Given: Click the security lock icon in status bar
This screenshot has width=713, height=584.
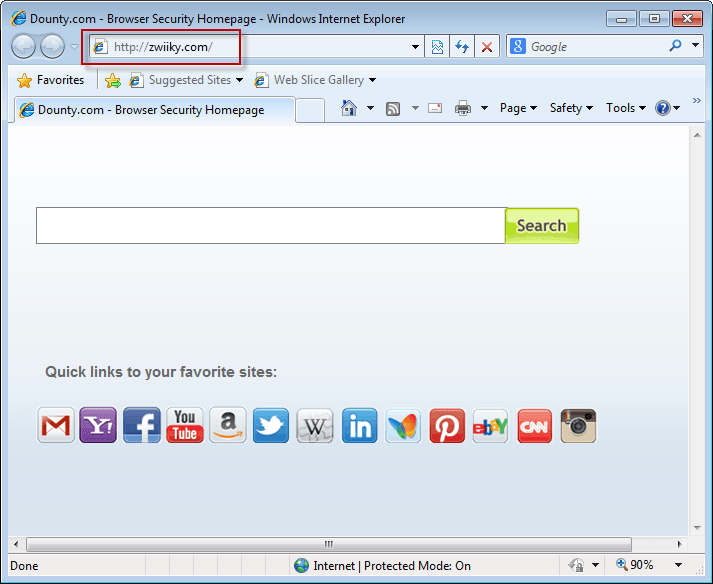Looking at the screenshot, I should tap(576, 565).
